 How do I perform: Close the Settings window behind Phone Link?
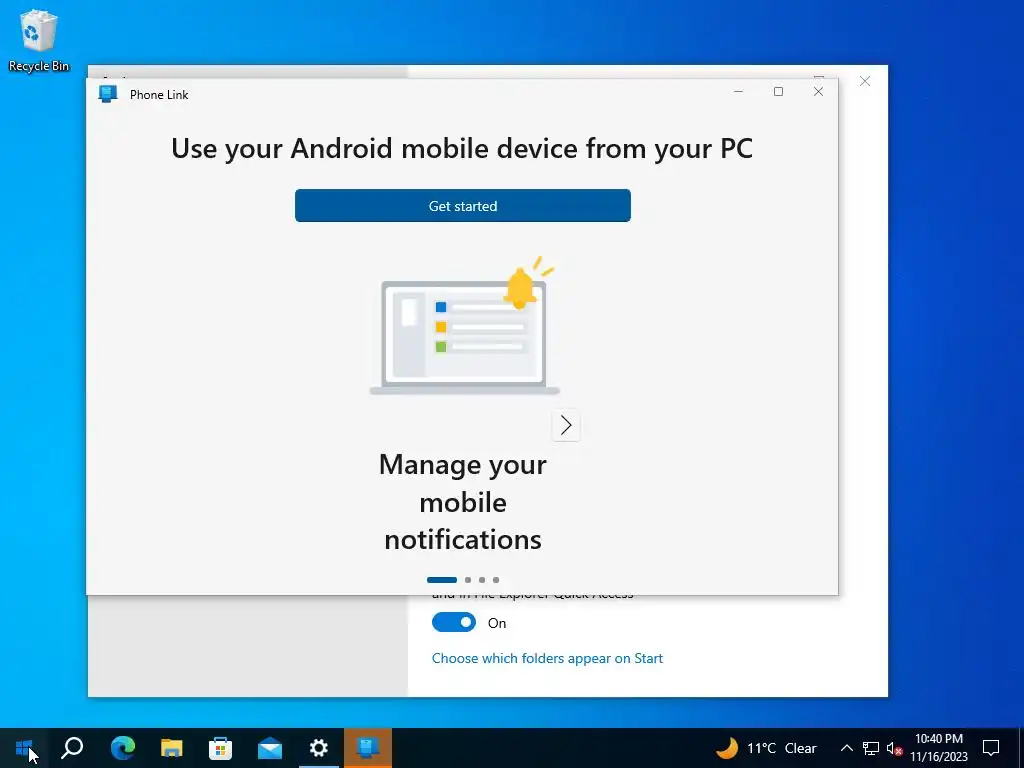point(865,81)
